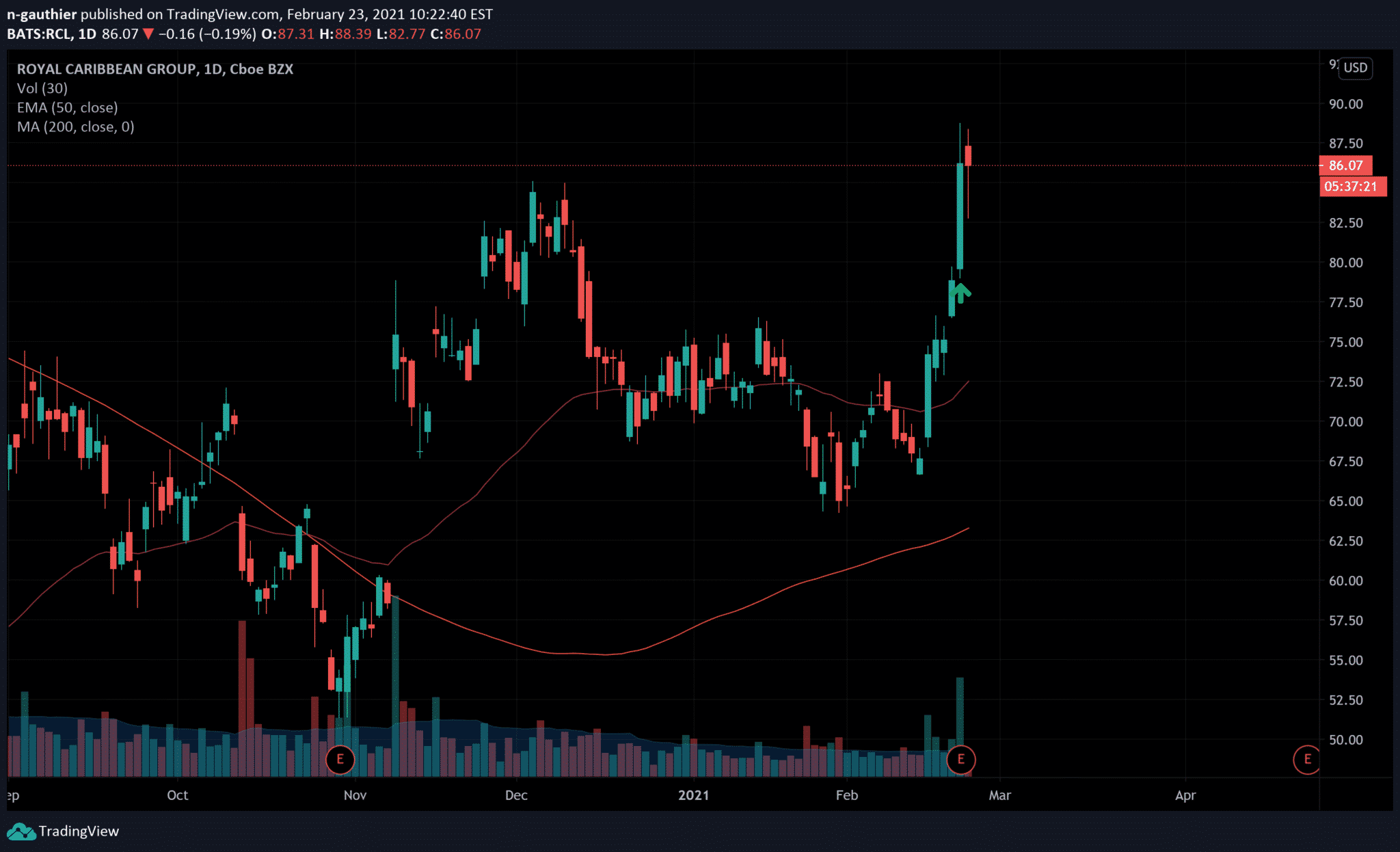Click the USD currency label
Screen dimensions: 1400x852
pyautogui.click(x=1356, y=68)
